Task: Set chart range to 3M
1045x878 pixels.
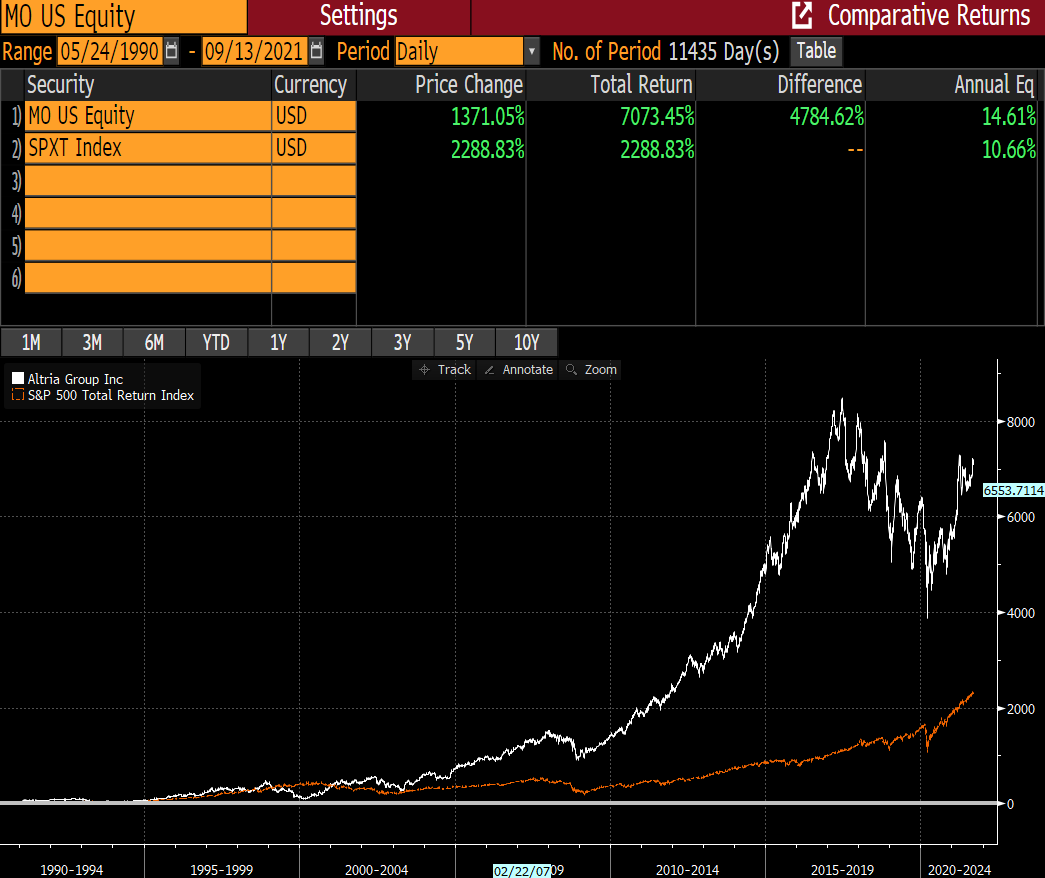Action: click(92, 342)
